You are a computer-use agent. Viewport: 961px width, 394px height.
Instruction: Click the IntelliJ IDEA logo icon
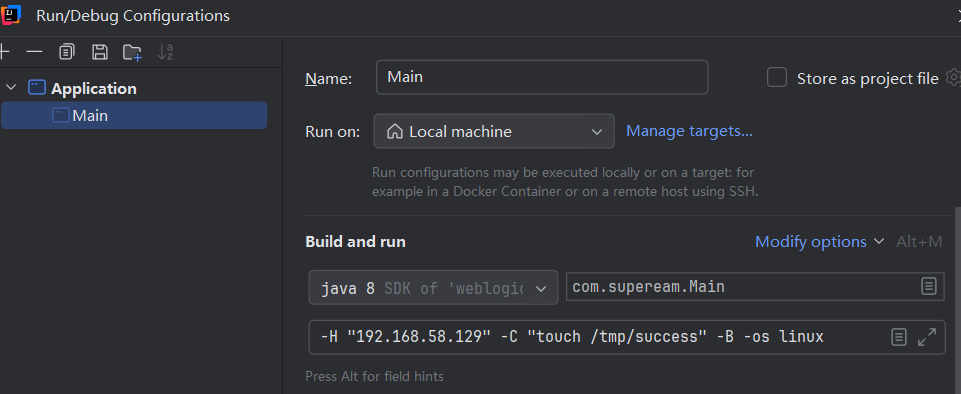click(11, 14)
